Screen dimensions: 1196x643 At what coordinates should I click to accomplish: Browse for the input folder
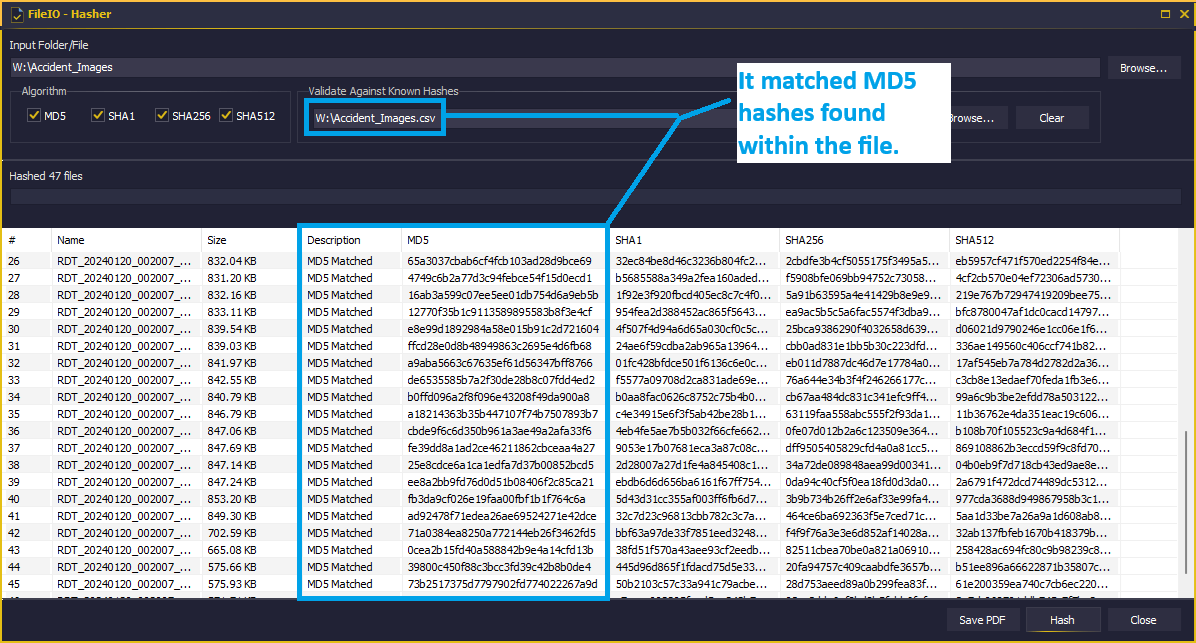tap(1143, 68)
